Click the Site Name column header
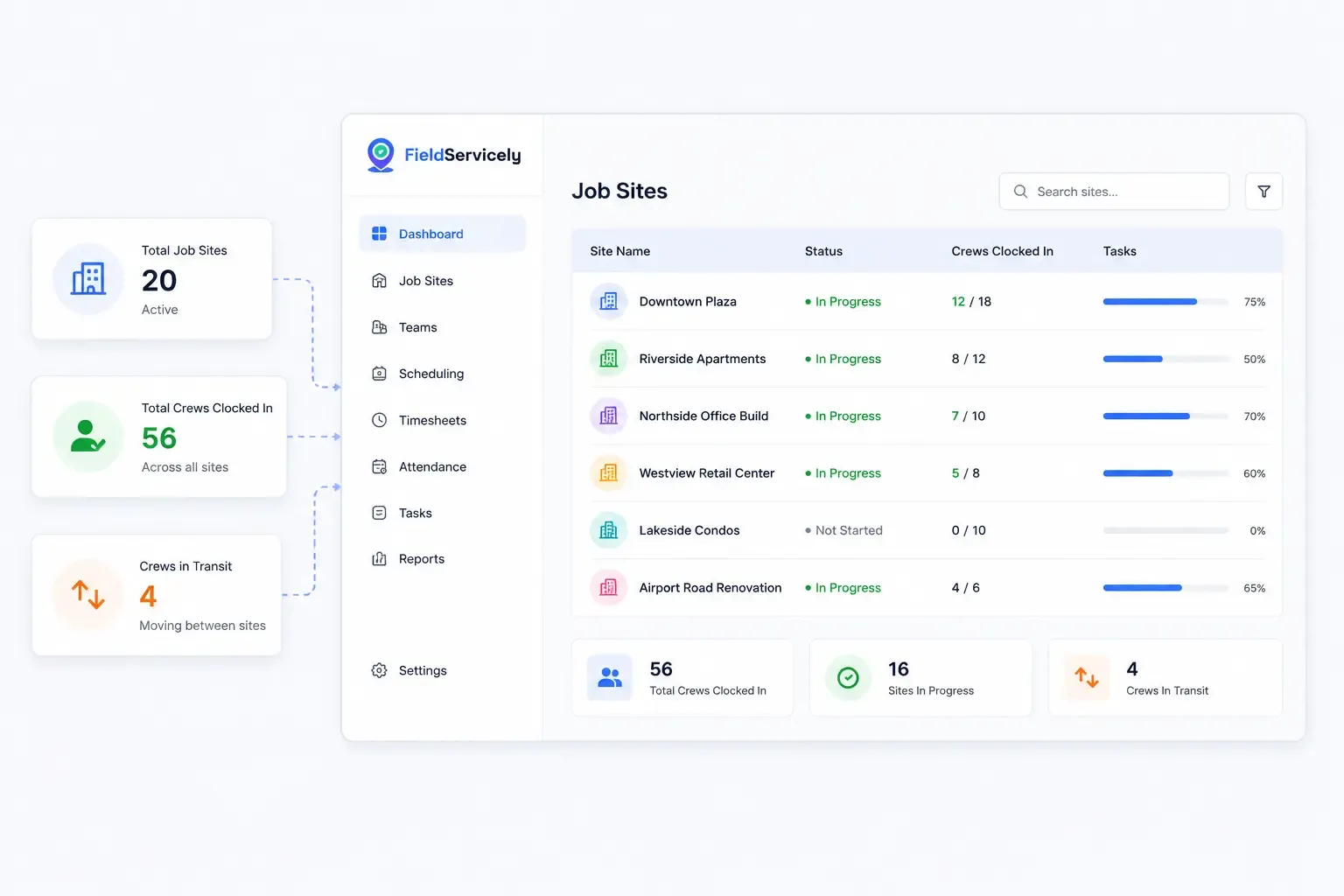The height and width of the screenshot is (896, 1344). (619, 251)
